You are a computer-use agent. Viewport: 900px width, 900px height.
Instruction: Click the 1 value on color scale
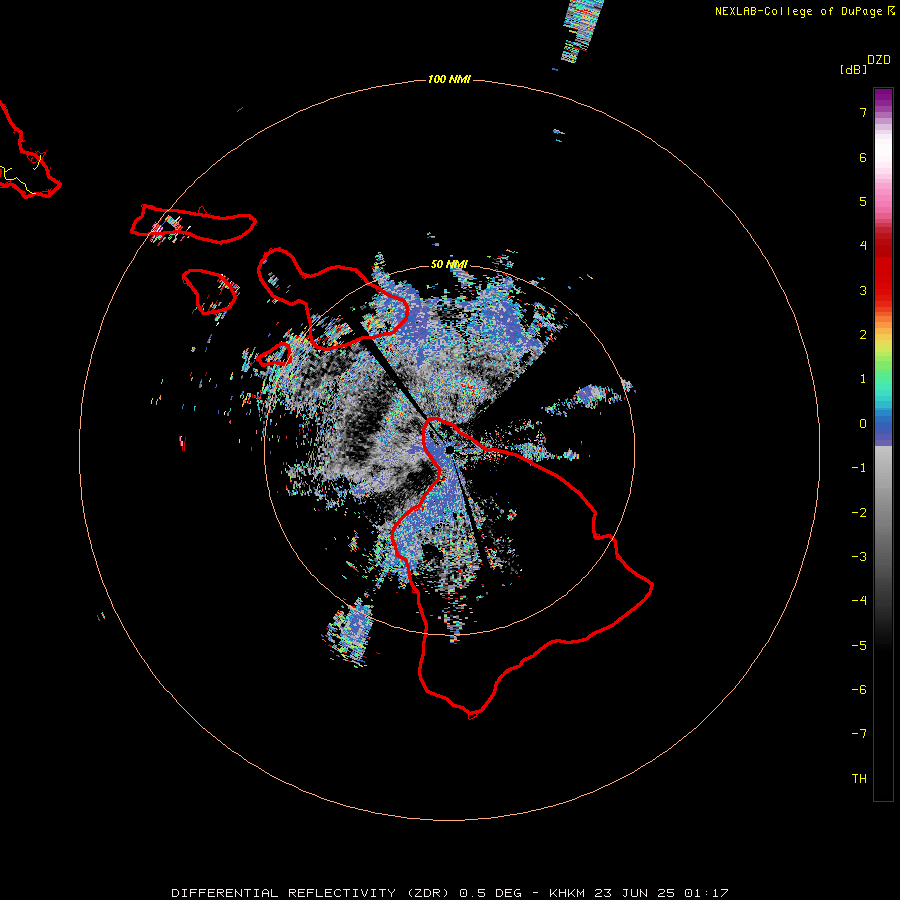[x=863, y=379]
